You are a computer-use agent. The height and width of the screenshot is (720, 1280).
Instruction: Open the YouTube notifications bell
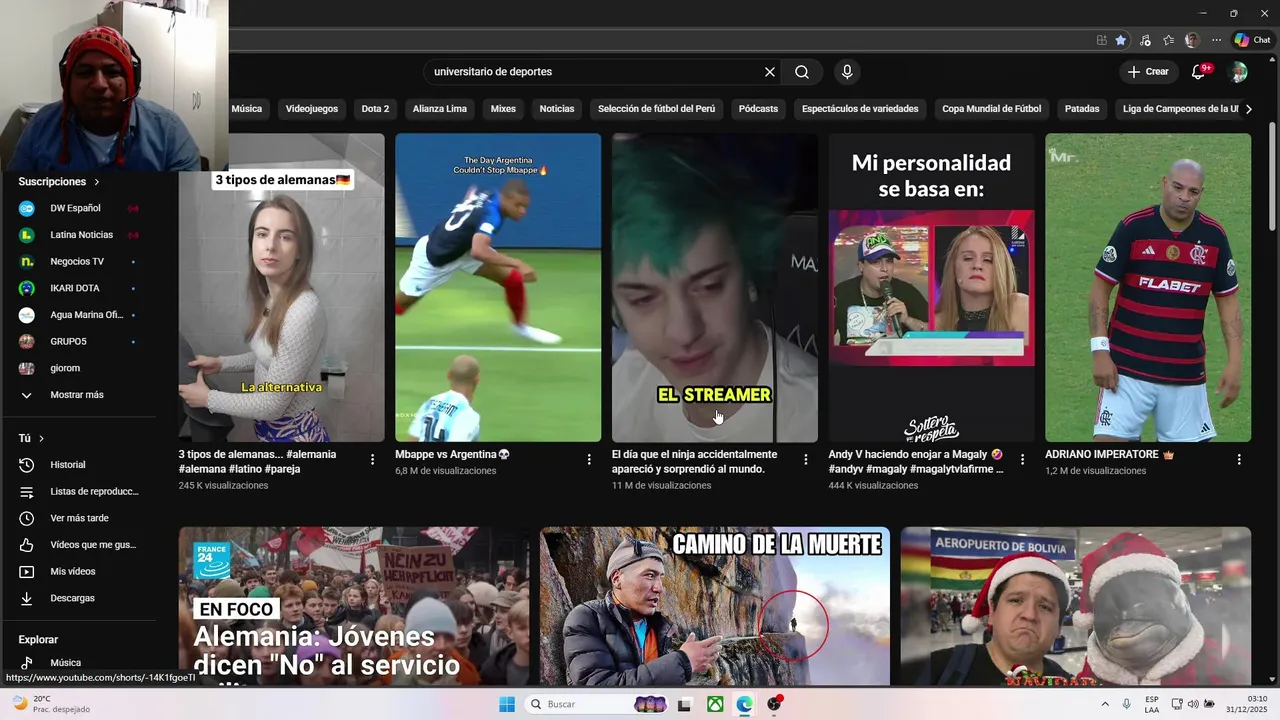pos(1199,72)
